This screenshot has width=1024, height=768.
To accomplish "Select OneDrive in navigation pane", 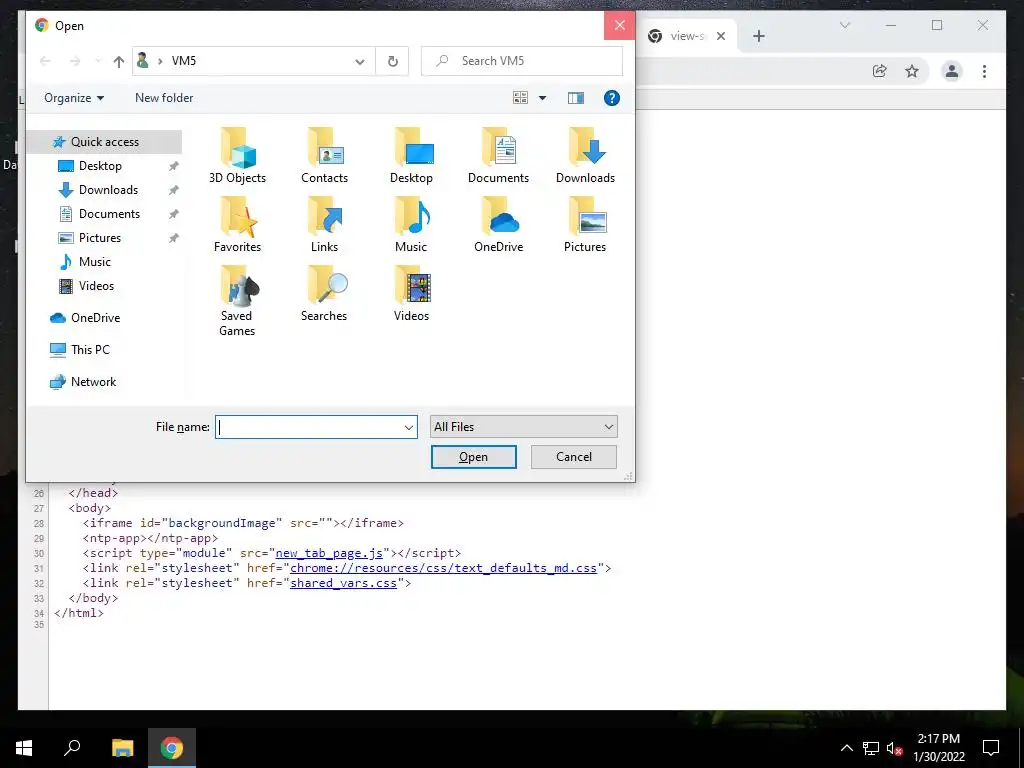I will (x=95, y=318).
